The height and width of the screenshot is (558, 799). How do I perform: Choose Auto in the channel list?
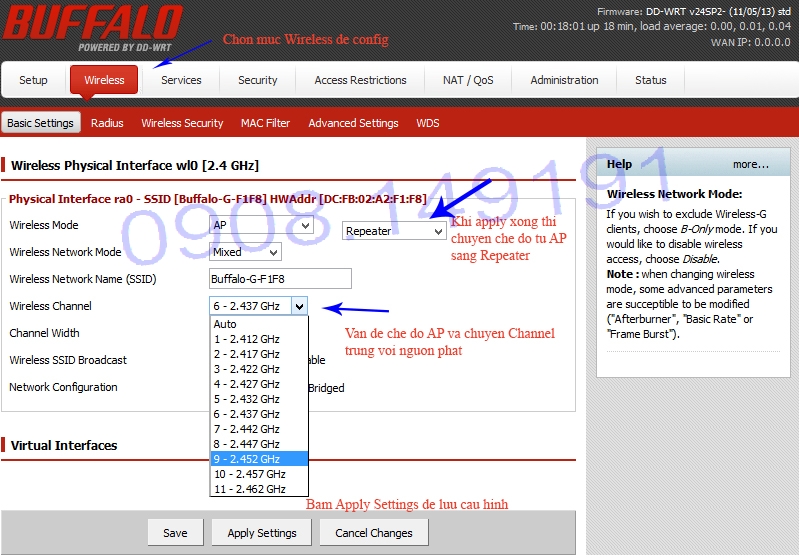[225, 324]
